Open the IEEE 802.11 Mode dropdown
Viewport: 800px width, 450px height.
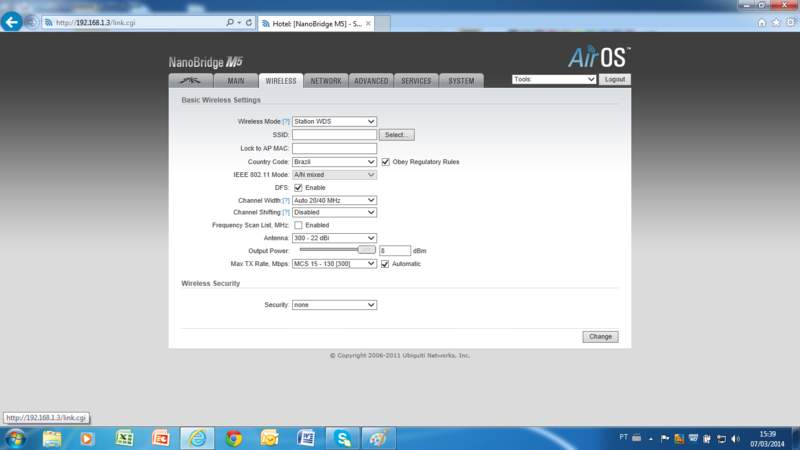tap(334, 174)
